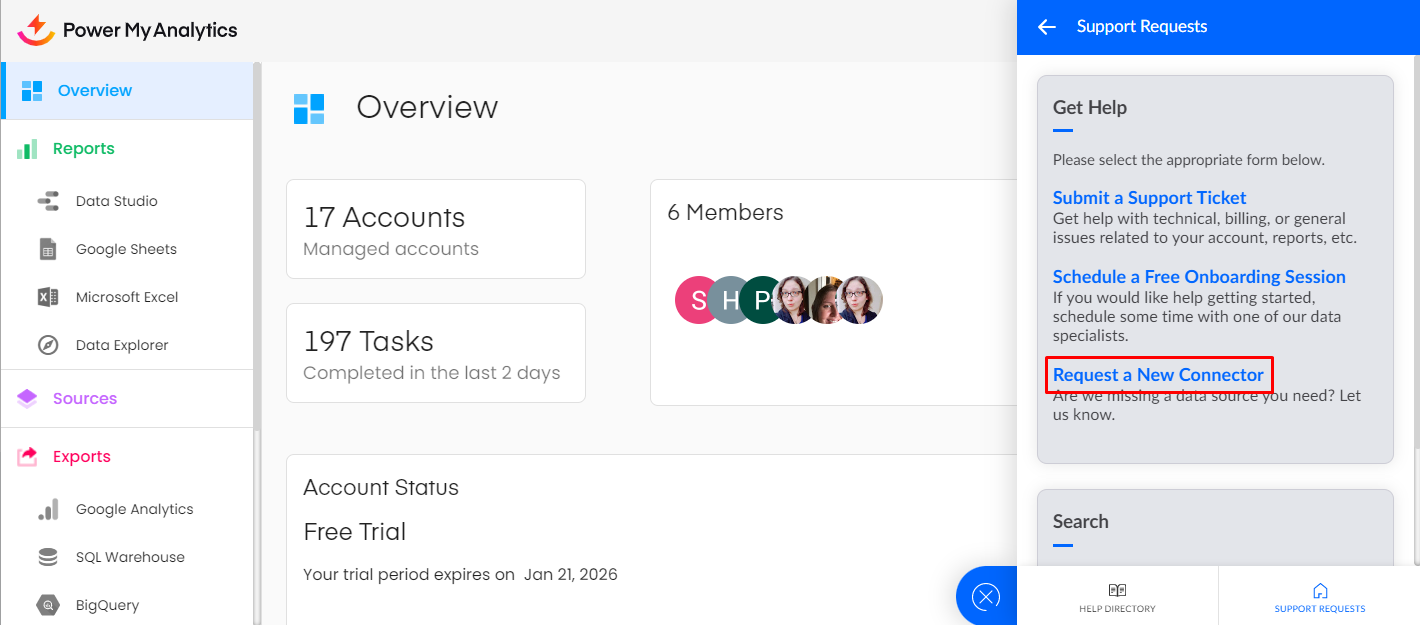Click the Data Explorer compass icon
This screenshot has width=1420, height=625.
[x=48, y=345]
